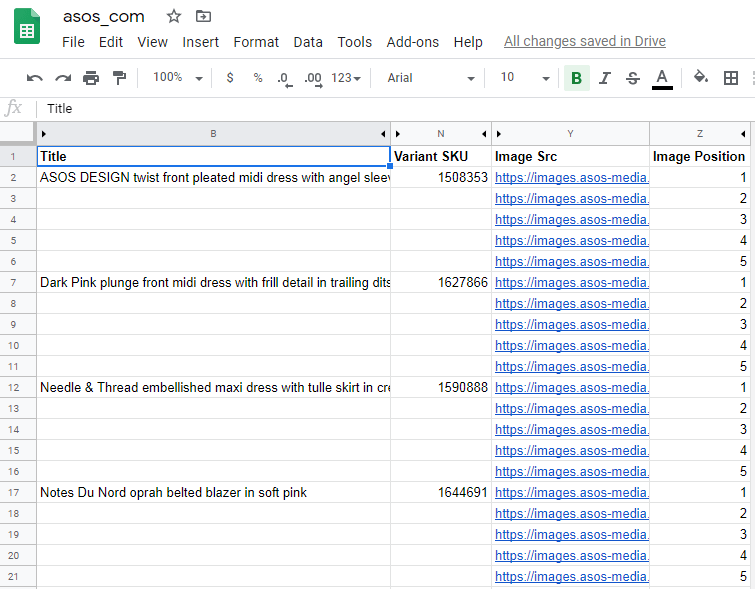The width and height of the screenshot is (755, 589).
Task: Select the Dark Pink plunge front title cell
Action: pos(213,283)
